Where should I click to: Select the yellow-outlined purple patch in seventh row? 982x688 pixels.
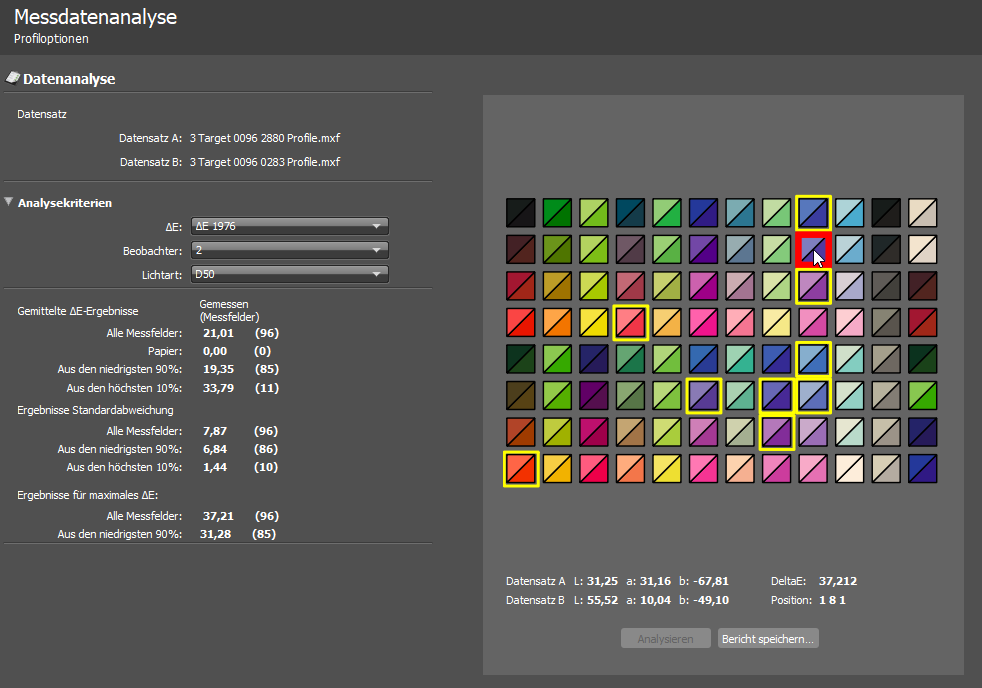(776, 432)
